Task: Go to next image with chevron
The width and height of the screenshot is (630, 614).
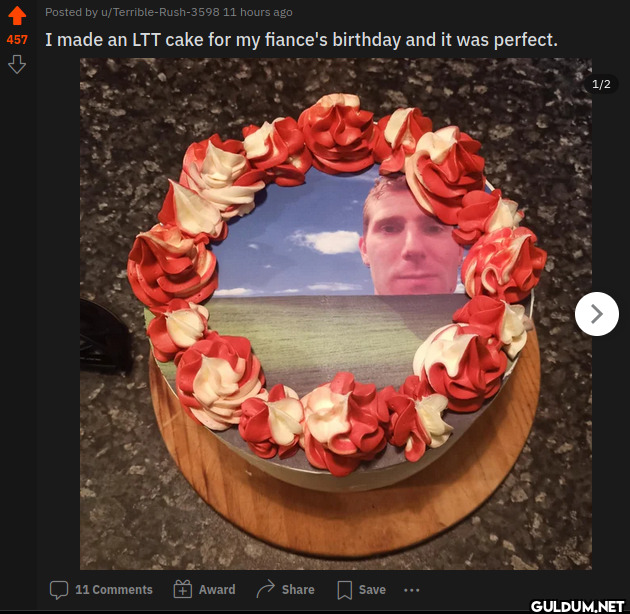Action: point(597,314)
